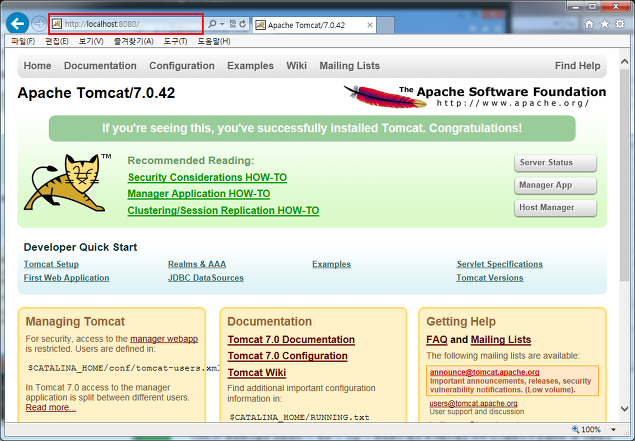Screen dimensions: 635x441
Task: Click the browser Forward arrow button
Action: click(39, 24)
